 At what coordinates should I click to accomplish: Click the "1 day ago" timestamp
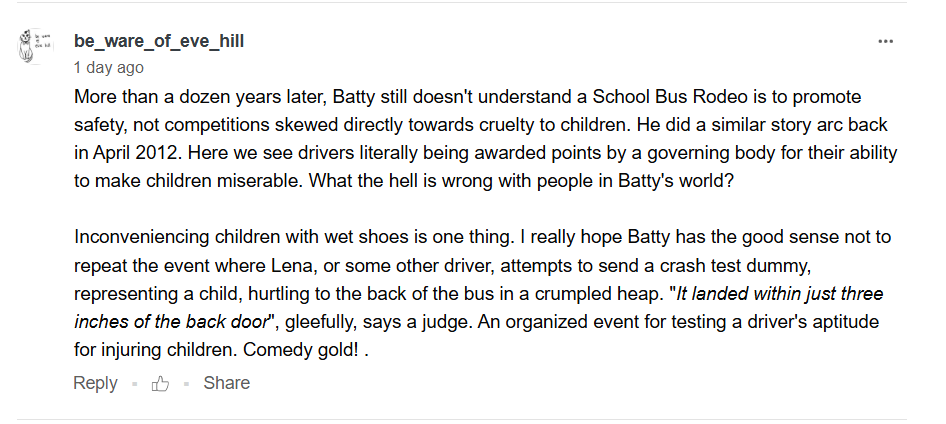pos(108,68)
